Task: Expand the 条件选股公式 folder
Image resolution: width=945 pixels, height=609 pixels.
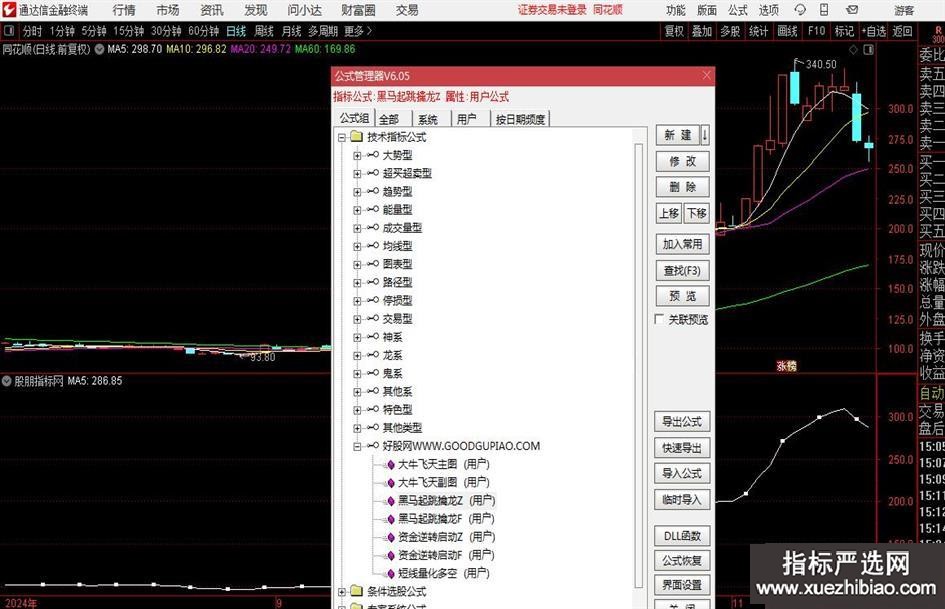Action: (342, 592)
